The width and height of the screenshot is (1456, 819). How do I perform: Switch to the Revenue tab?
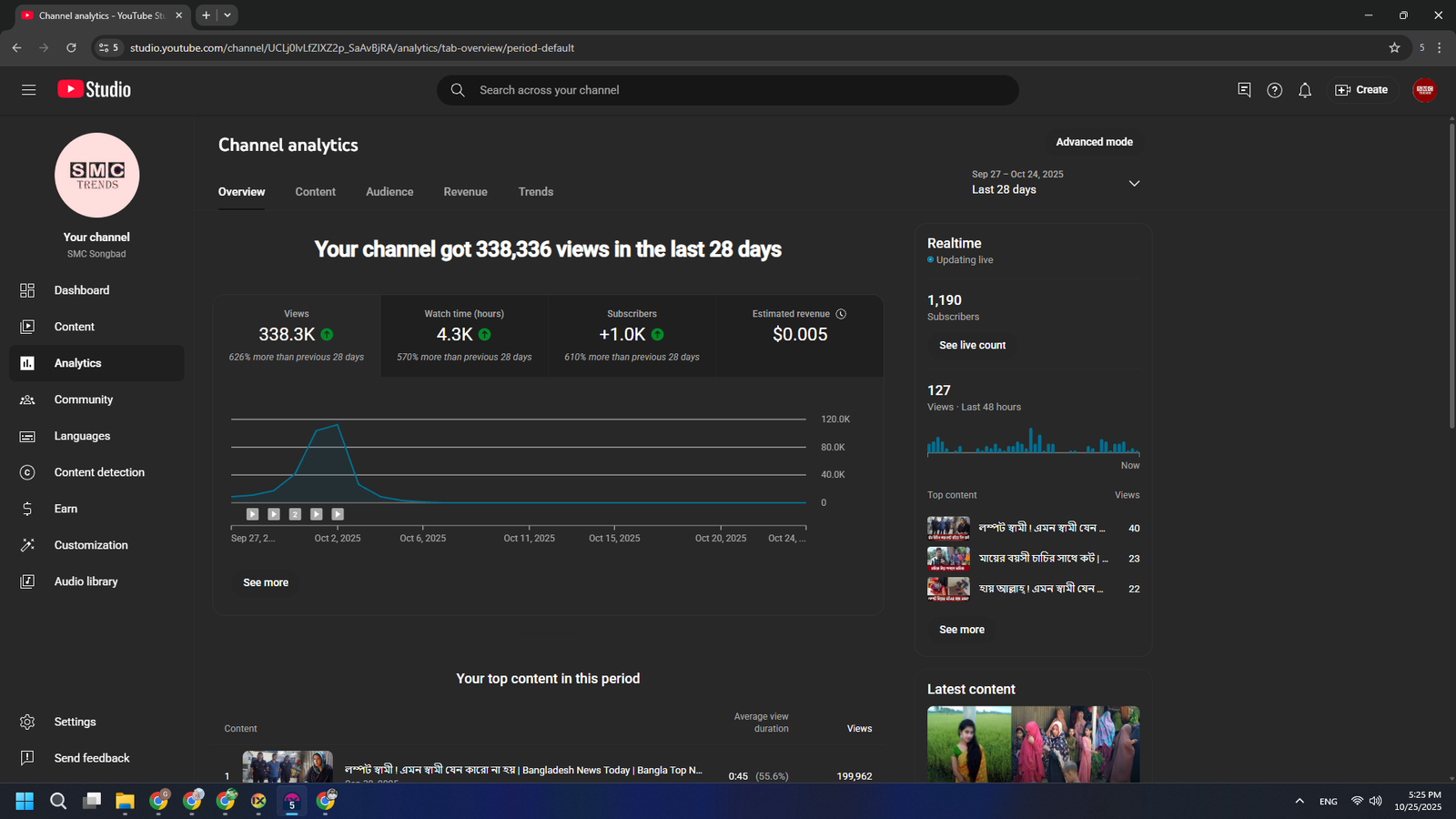click(465, 192)
